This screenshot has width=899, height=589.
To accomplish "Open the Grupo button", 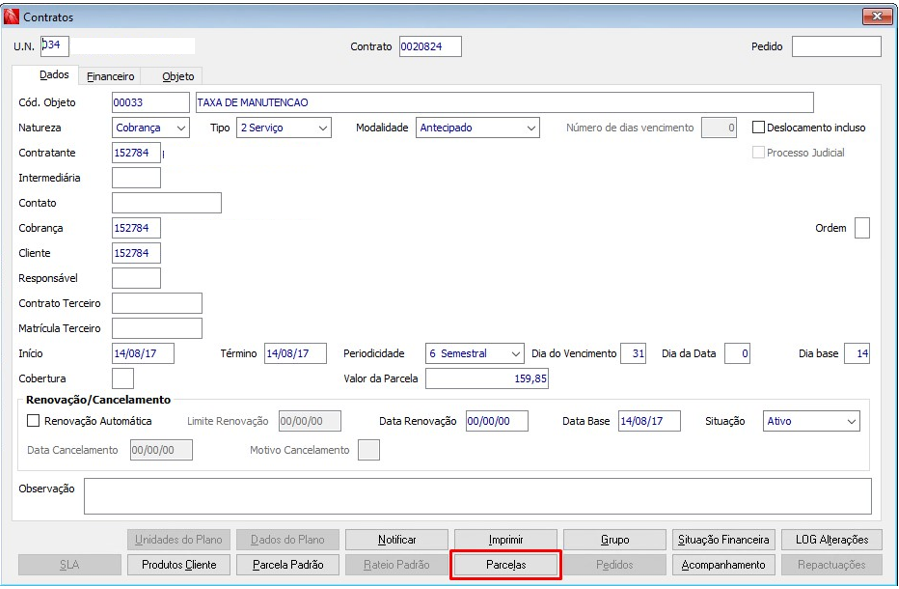I will [x=615, y=540].
